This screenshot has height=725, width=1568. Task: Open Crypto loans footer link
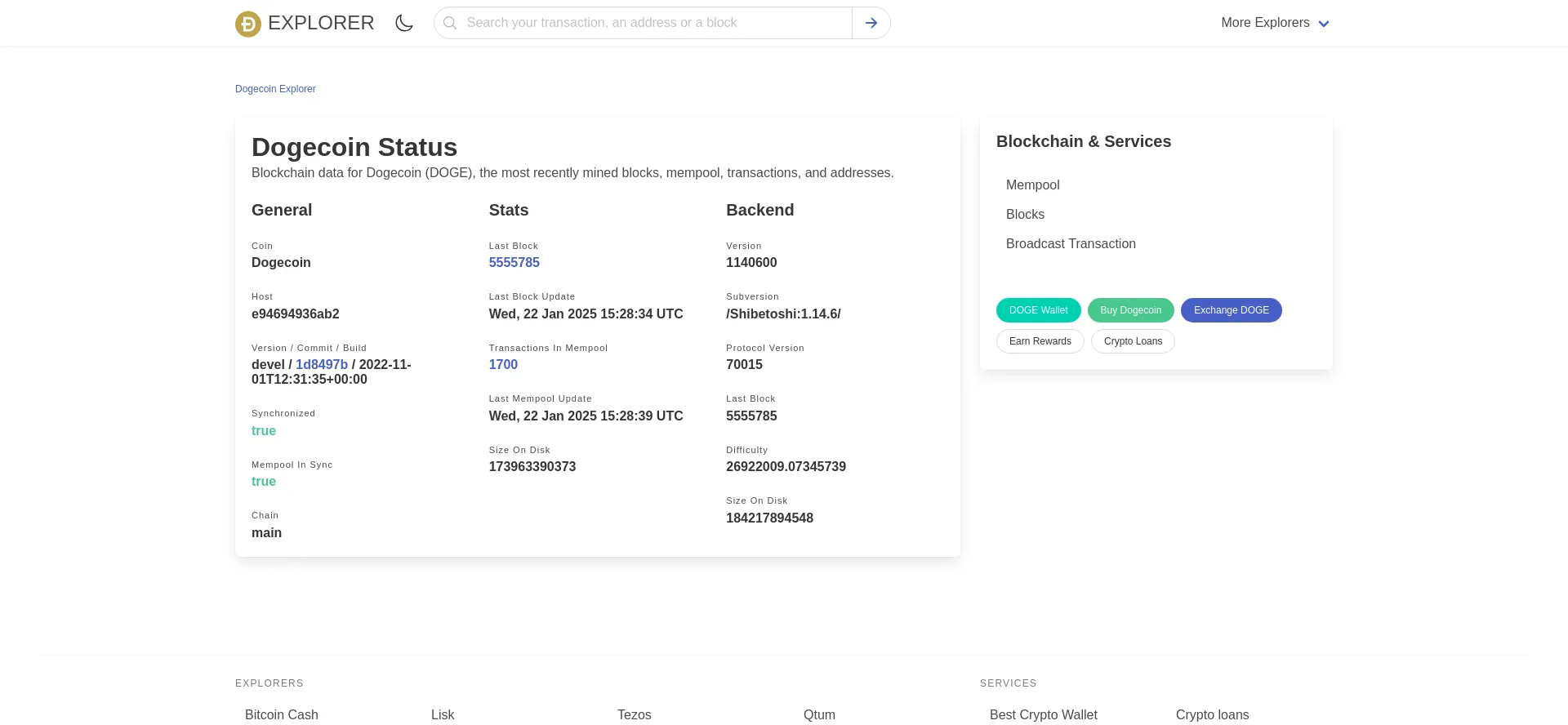[1213, 714]
